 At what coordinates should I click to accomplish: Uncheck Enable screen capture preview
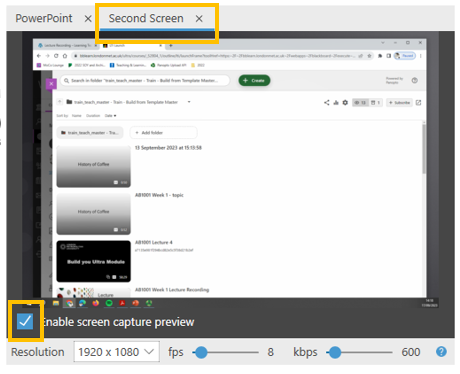[25, 321]
